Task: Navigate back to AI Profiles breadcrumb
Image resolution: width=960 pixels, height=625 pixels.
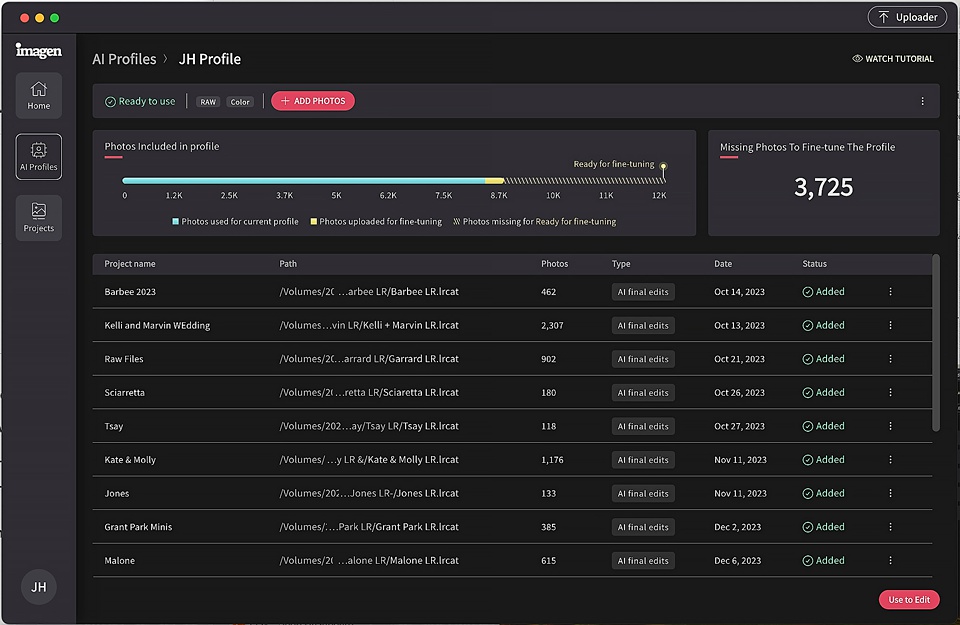Action: click(124, 59)
